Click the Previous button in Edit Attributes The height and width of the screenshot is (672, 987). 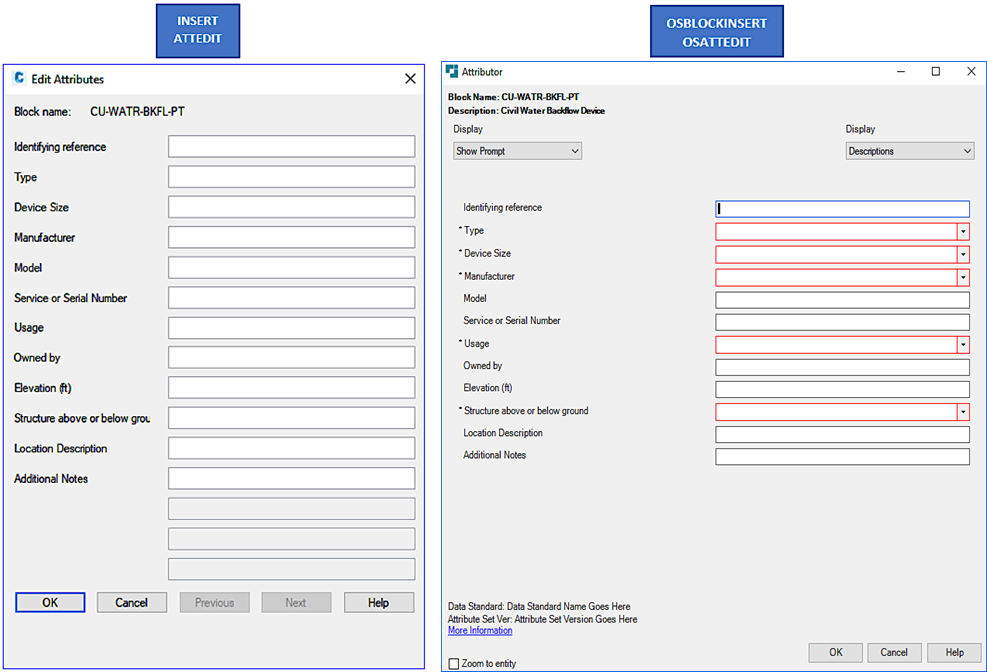pyautogui.click(x=215, y=603)
